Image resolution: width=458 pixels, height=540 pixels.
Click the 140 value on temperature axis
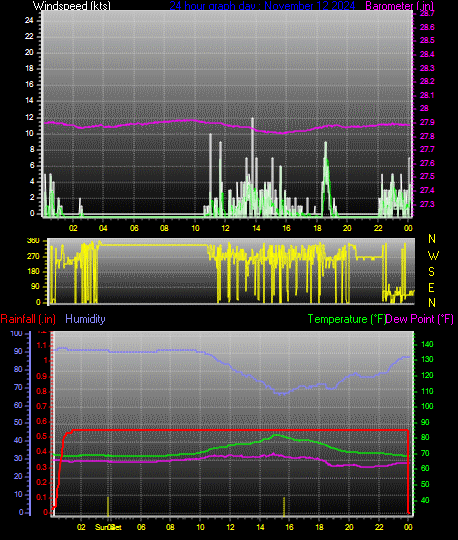click(x=427, y=344)
